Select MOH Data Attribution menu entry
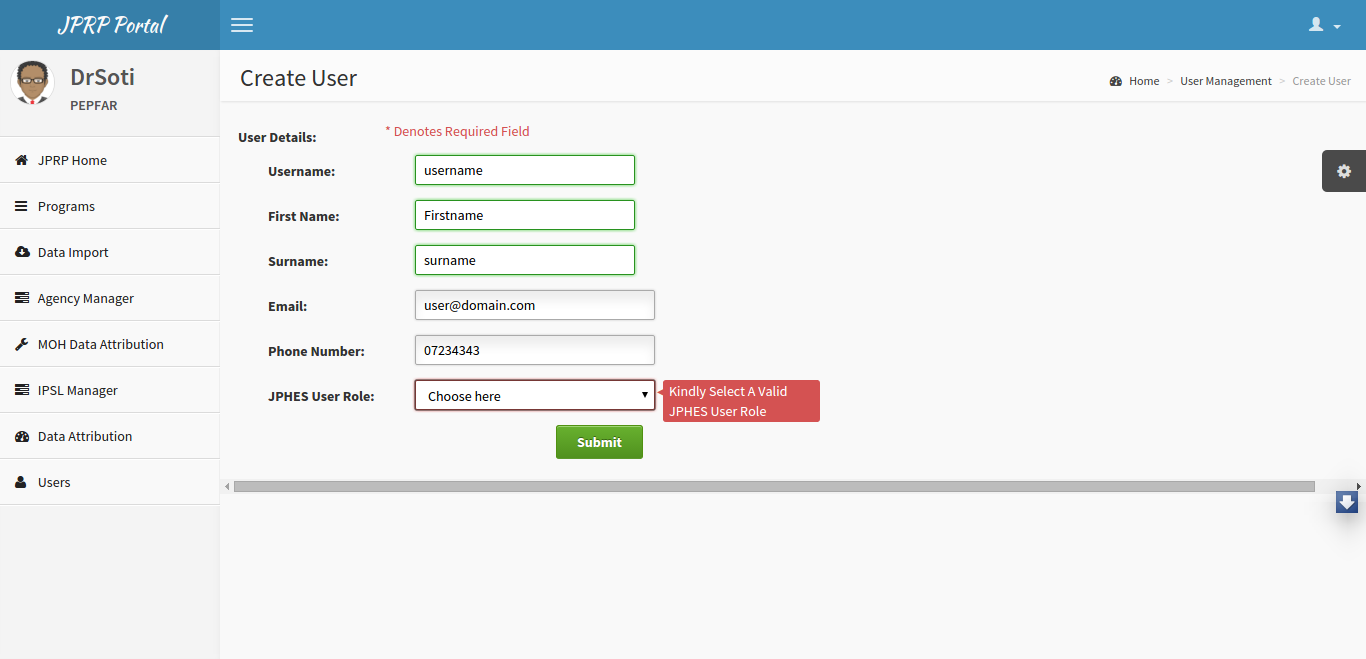This screenshot has width=1366, height=659. pos(109,344)
